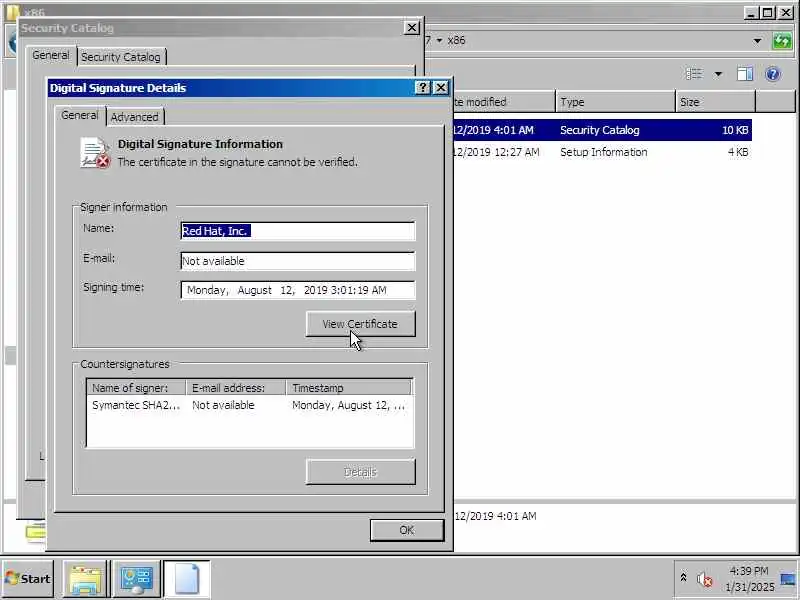Click the 10 KB size cell
The height and width of the screenshot is (600, 800).
click(735, 130)
